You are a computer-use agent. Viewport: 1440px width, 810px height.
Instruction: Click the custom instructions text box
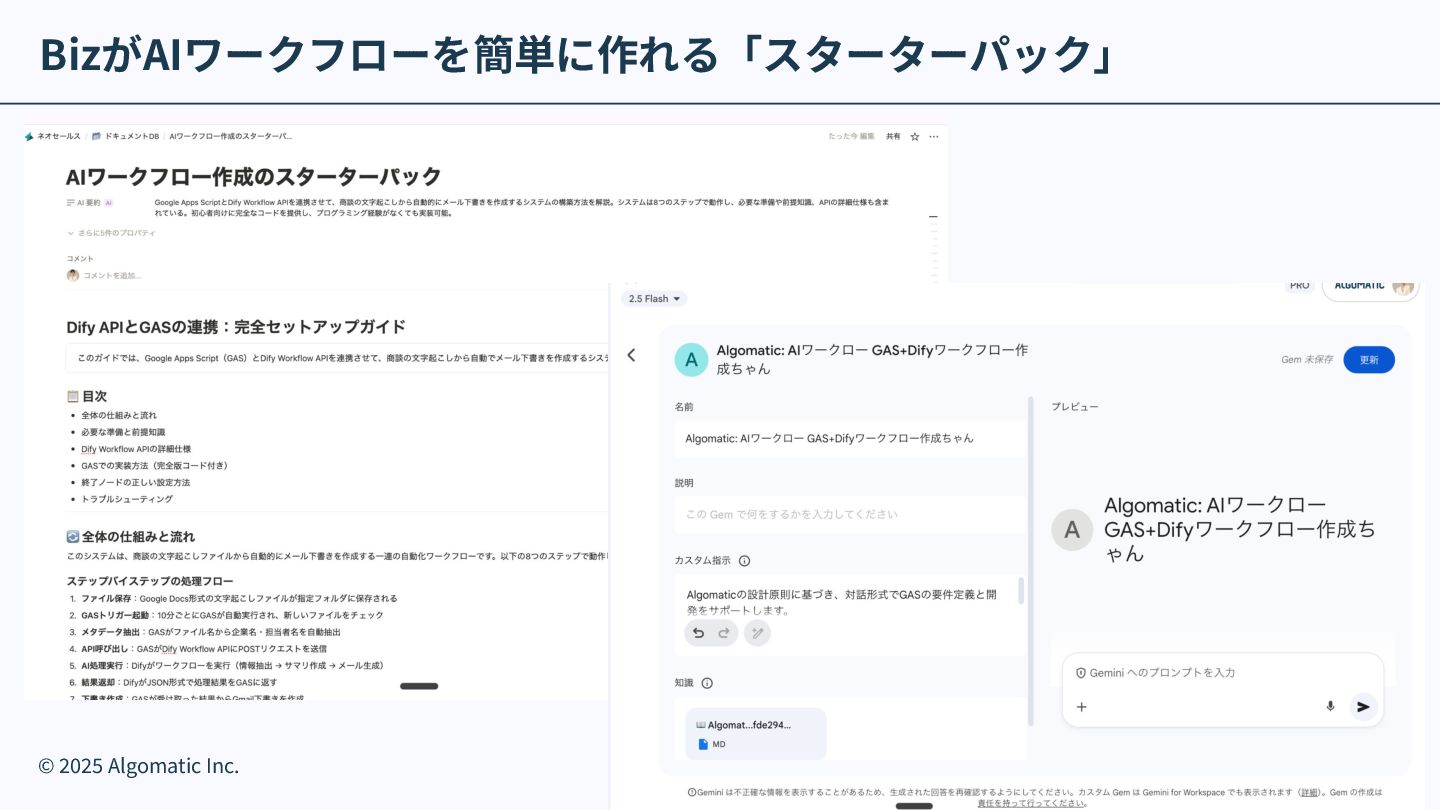[x=851, y=615]
